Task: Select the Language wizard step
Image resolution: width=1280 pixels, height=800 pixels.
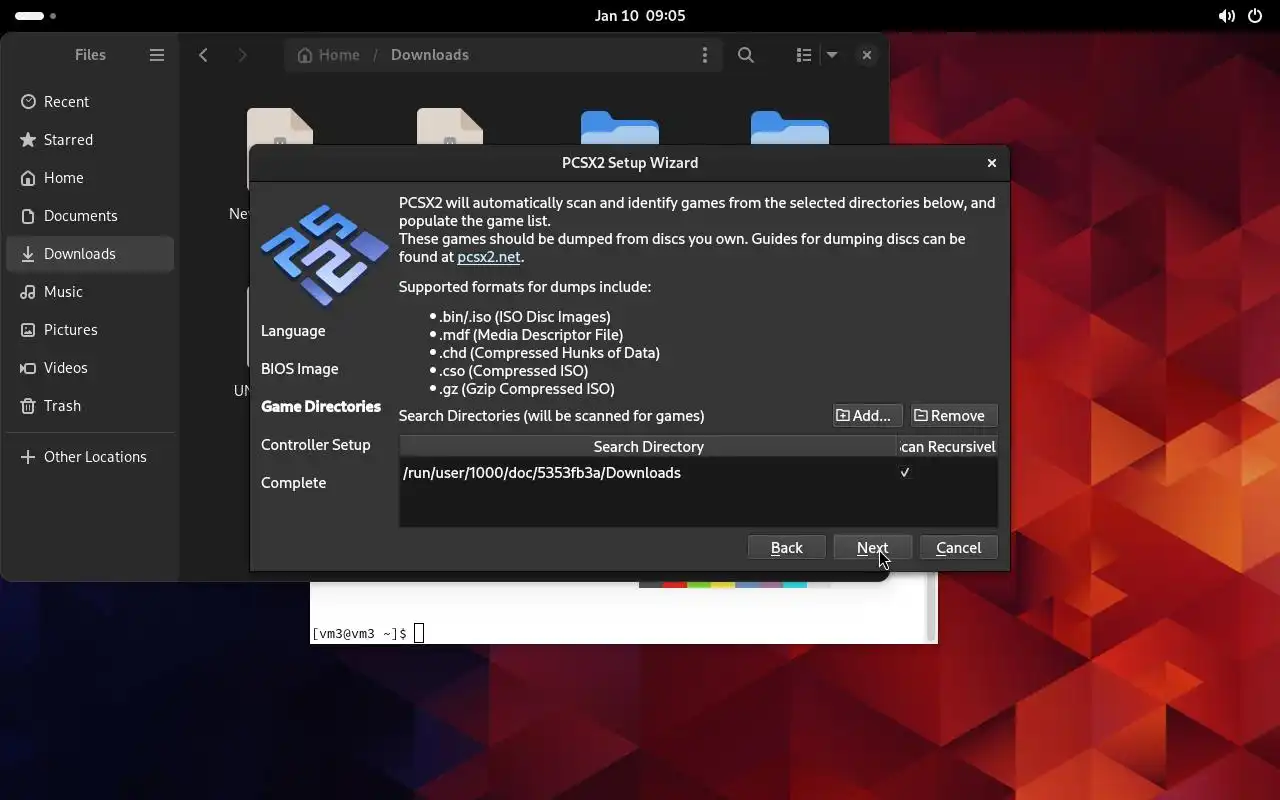Action: click(293, 331)
